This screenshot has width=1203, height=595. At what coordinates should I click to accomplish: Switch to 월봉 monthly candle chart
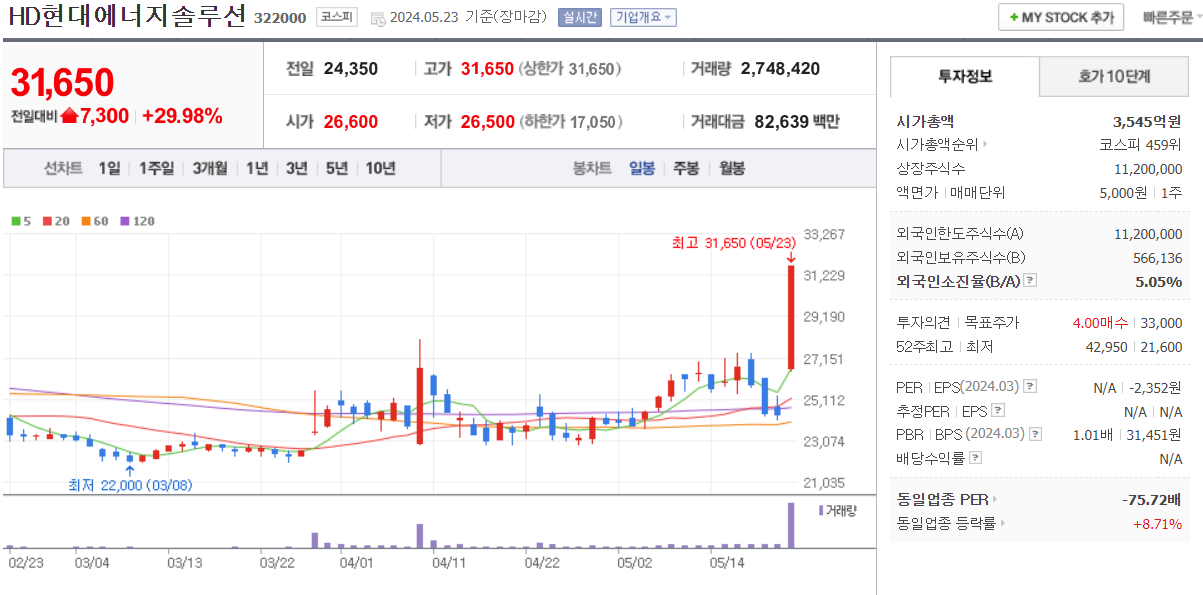tap(732, 168)
